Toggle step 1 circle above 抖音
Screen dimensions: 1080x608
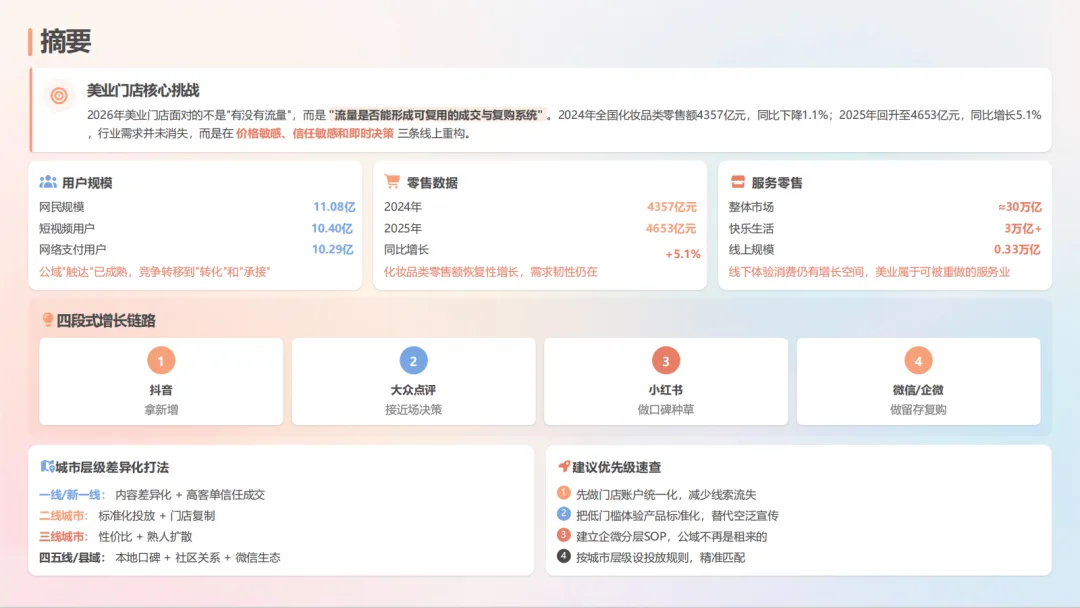[x=160, y=360]
